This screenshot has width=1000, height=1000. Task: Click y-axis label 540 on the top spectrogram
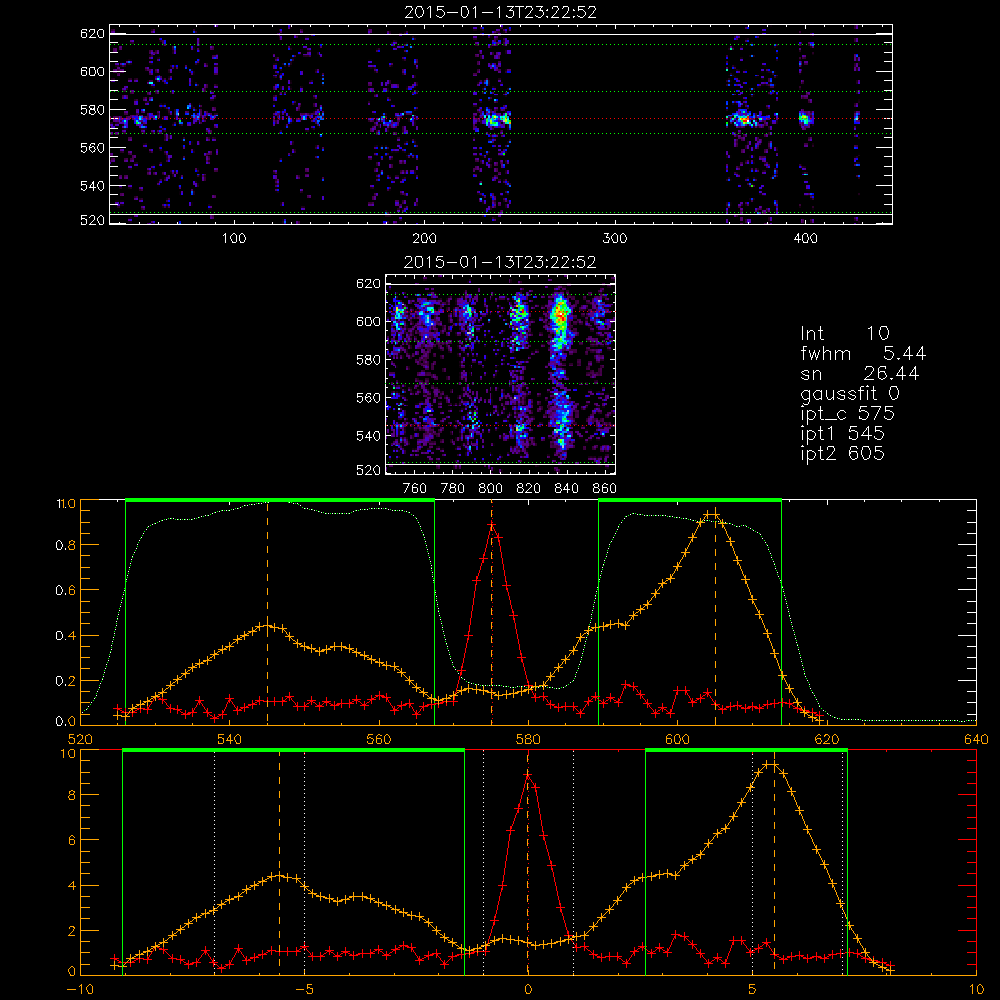click(92, 186)
